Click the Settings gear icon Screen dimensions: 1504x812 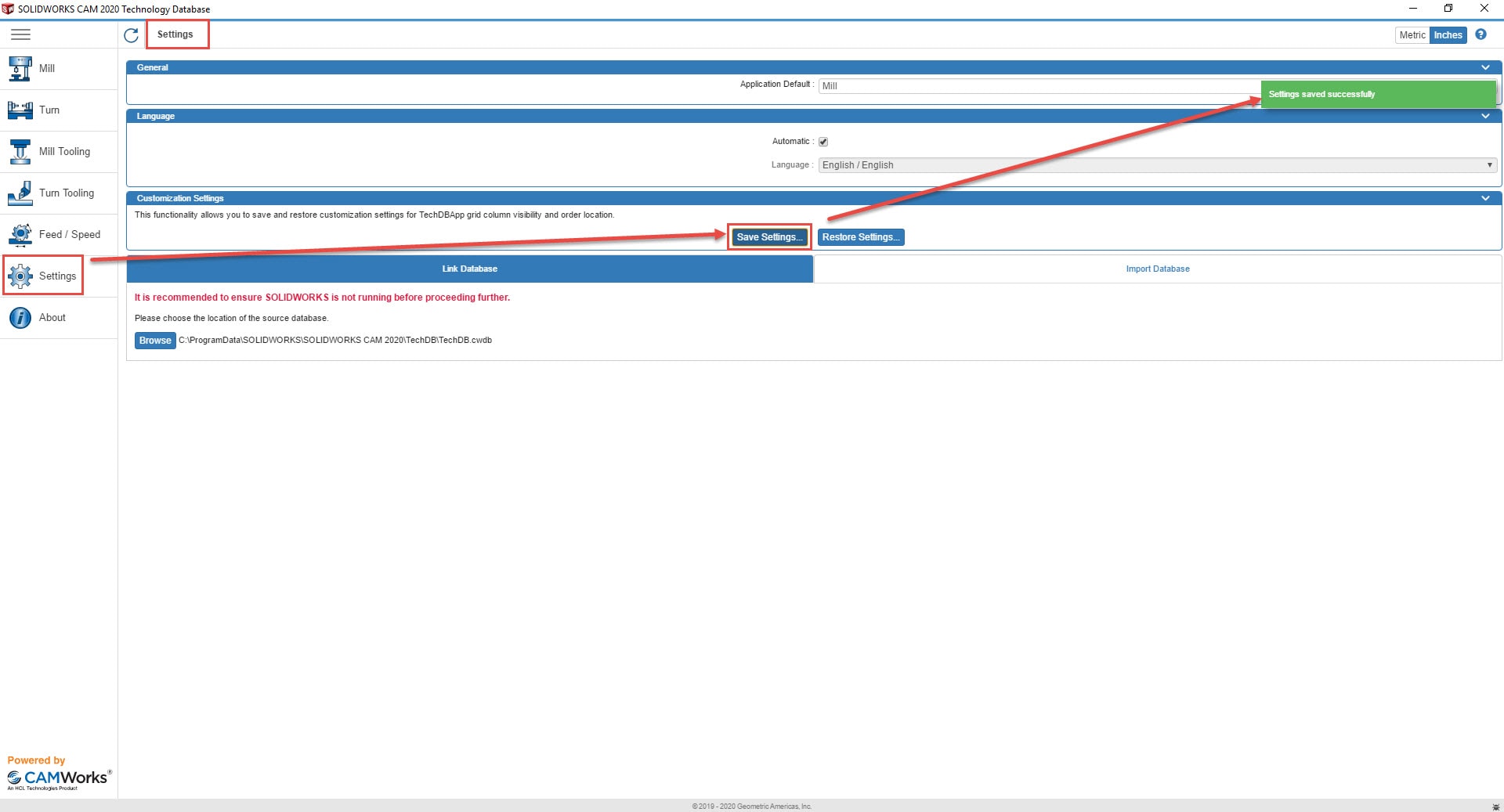(20, 276)
